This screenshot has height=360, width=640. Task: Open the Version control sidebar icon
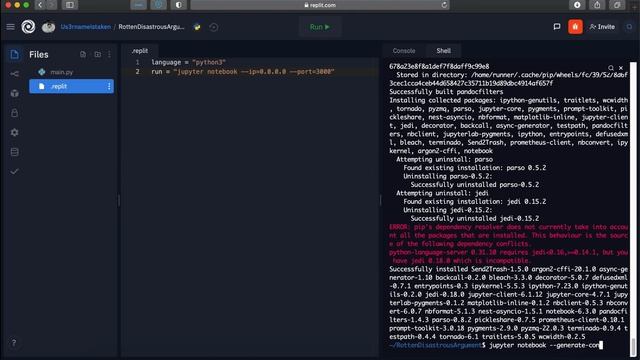pyautogui.click(x=14, y=74)
